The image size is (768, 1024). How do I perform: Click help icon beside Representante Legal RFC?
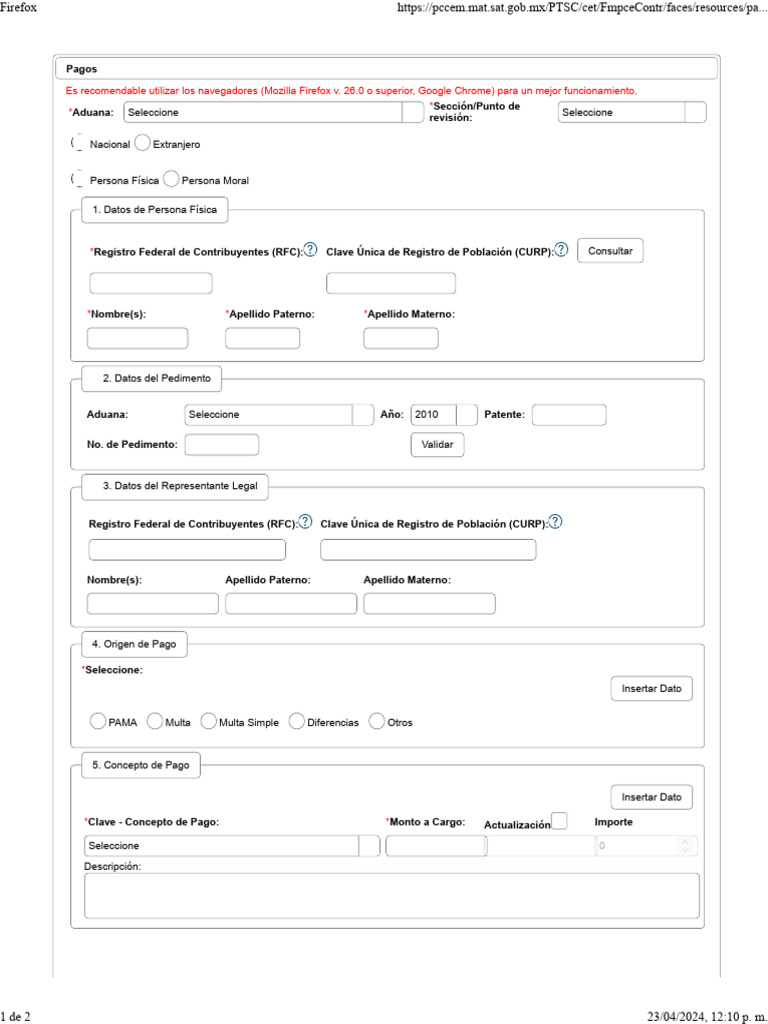pyautogui.click(x=306, y=522)
